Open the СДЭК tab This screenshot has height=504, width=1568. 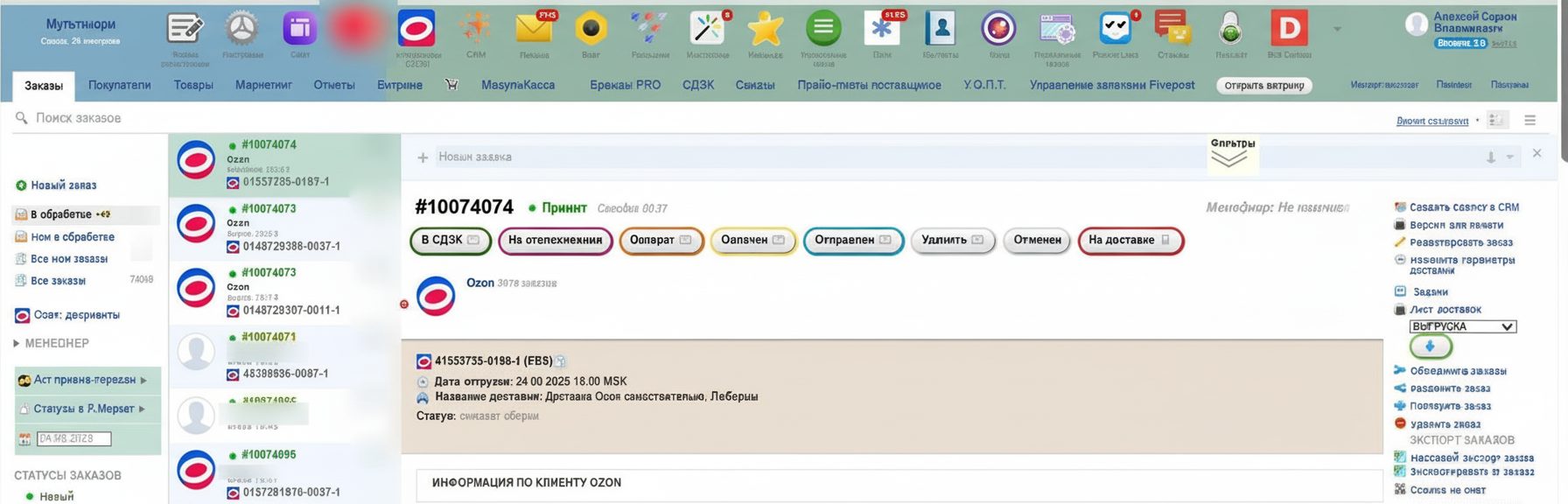(x=698, y=85)
